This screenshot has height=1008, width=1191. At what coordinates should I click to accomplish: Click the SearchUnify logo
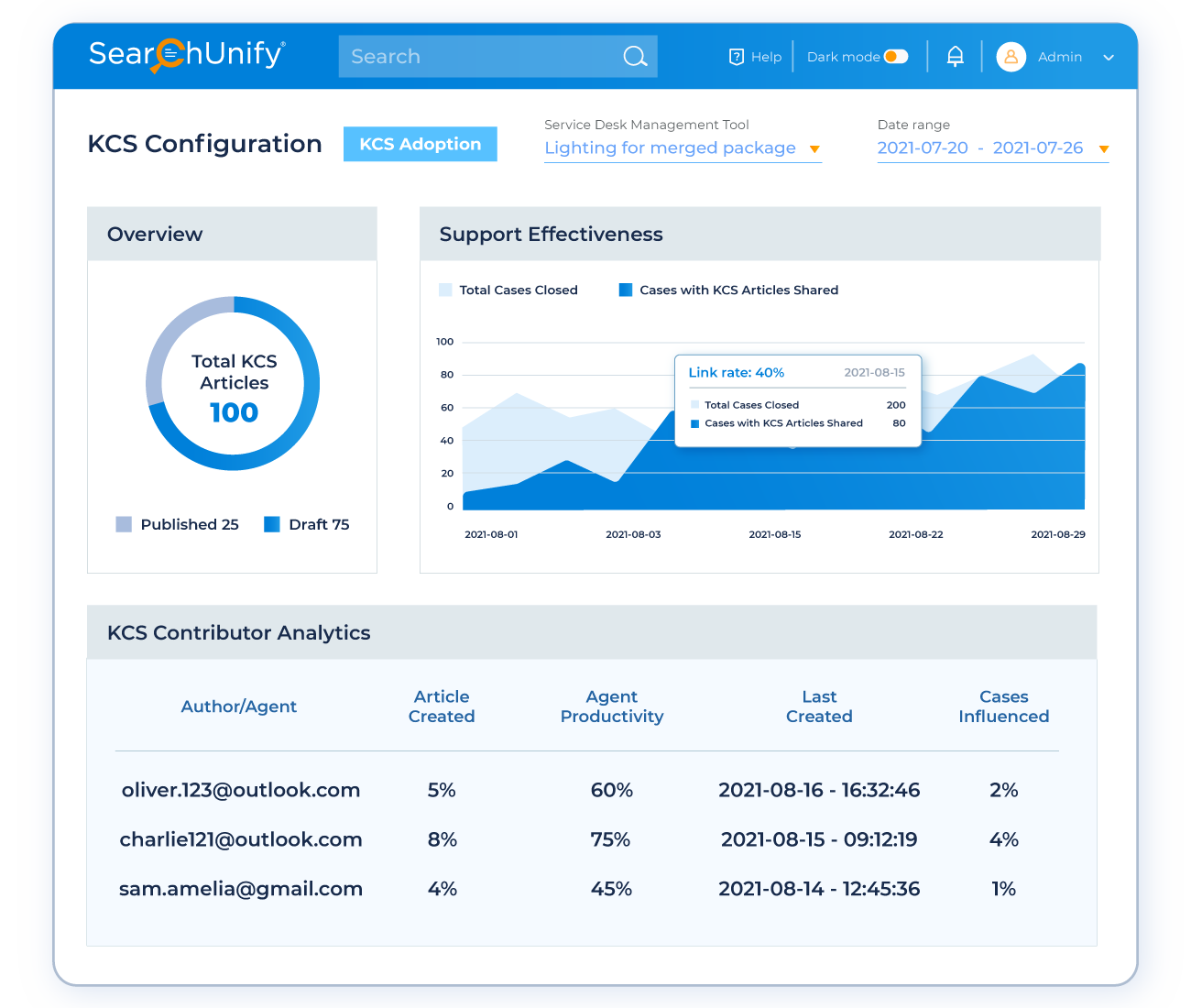tap(187, 55)
